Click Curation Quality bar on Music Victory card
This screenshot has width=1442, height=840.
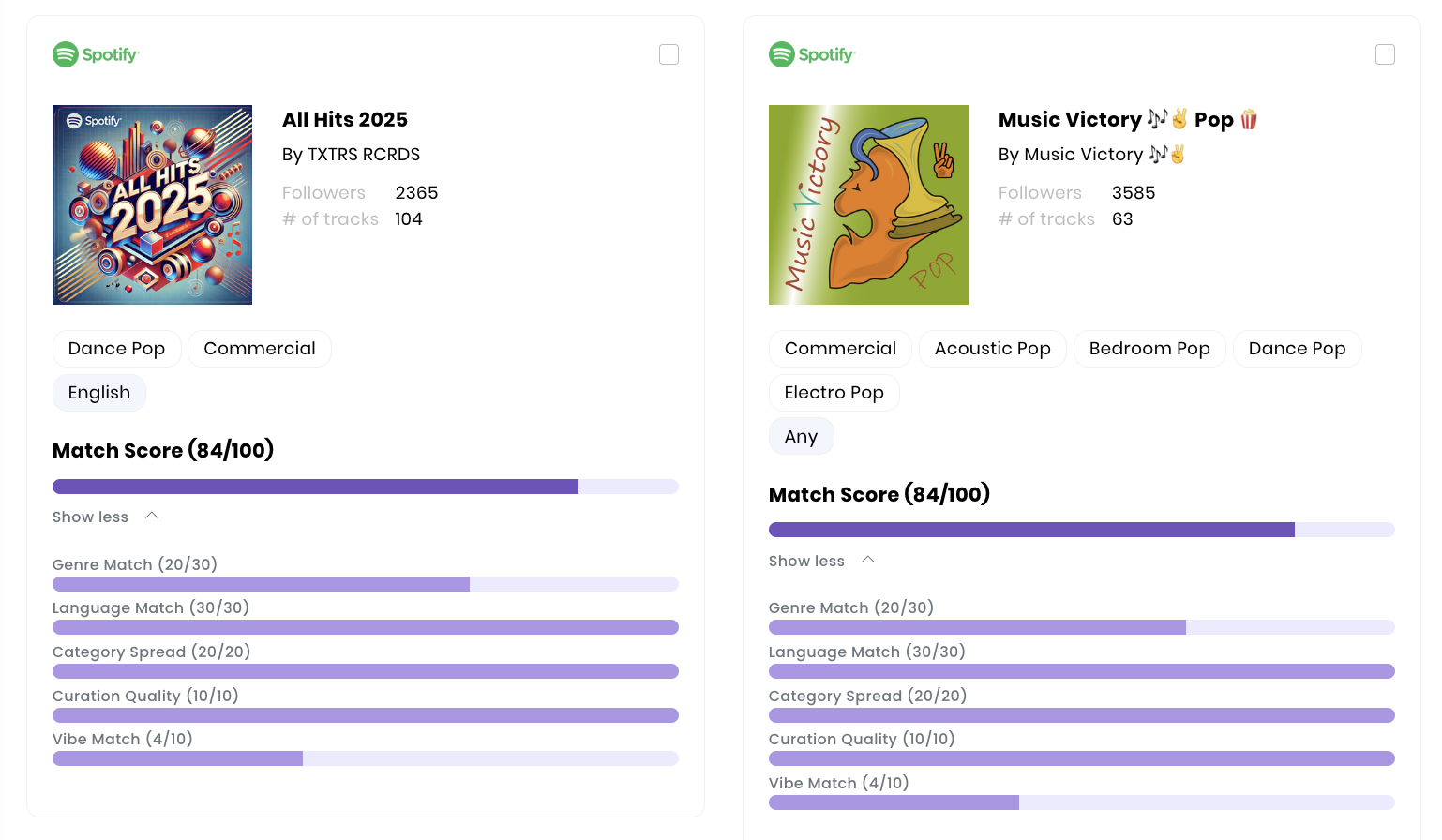pyautogui.click(x=1082, y=758)
